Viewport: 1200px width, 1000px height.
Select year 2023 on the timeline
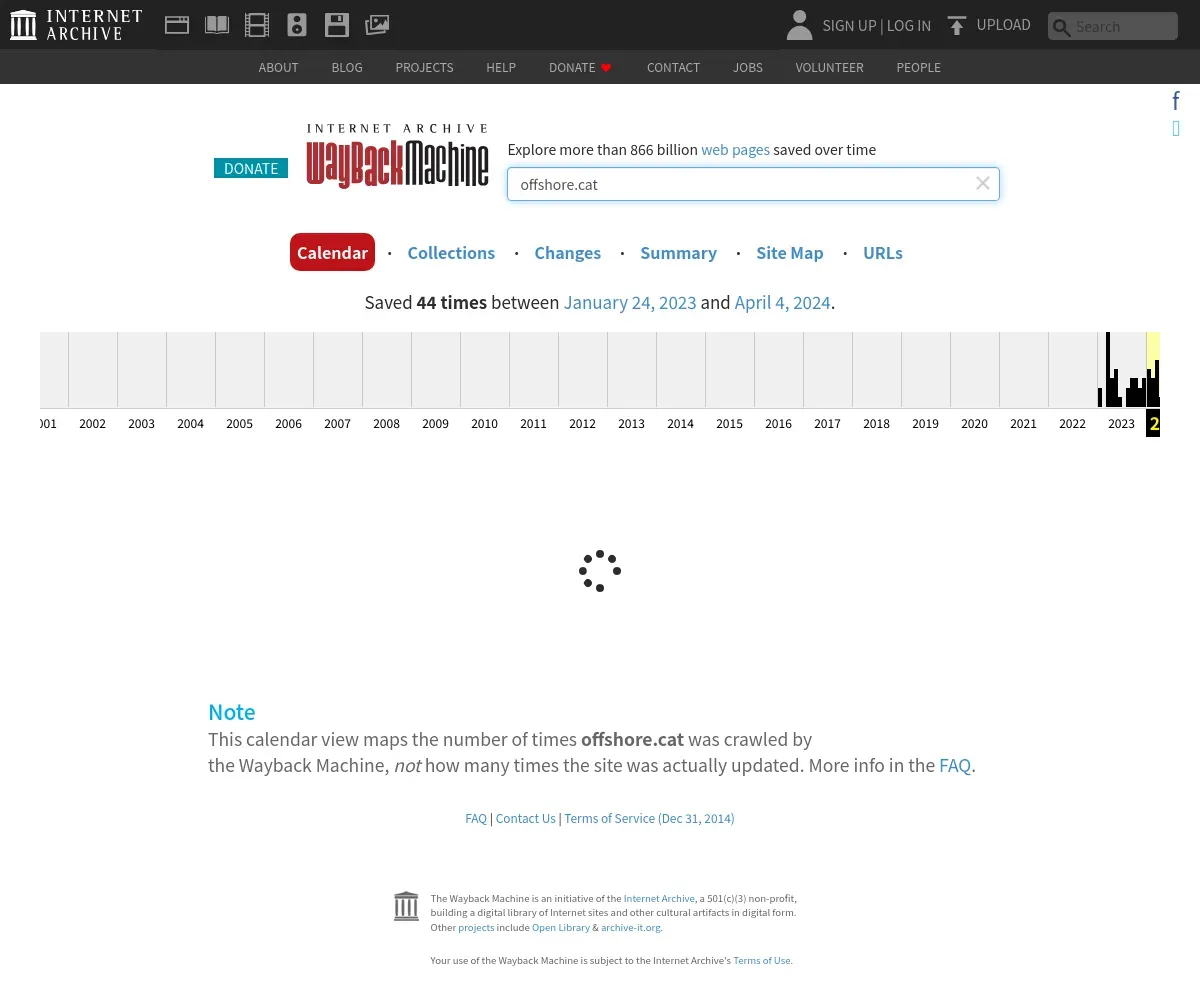[1121, 424]
